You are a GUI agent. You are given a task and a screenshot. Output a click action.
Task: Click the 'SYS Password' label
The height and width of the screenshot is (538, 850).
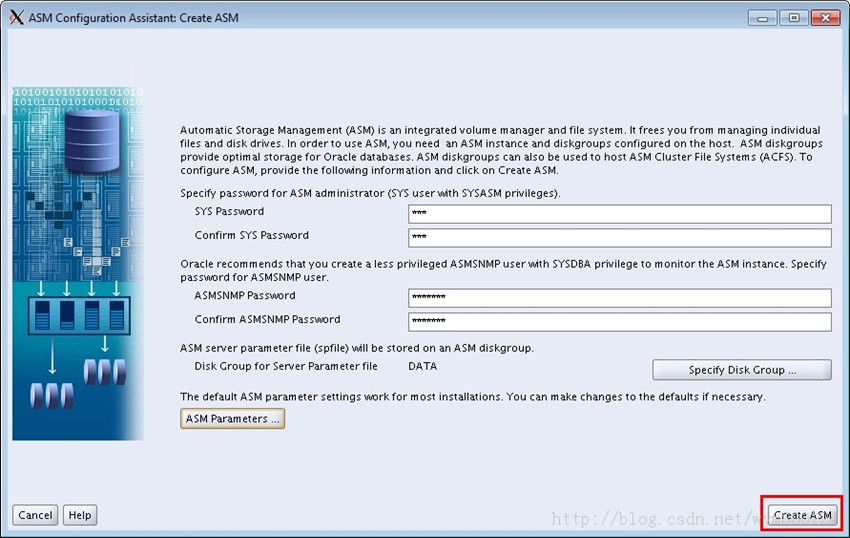(x=229, y=212)
